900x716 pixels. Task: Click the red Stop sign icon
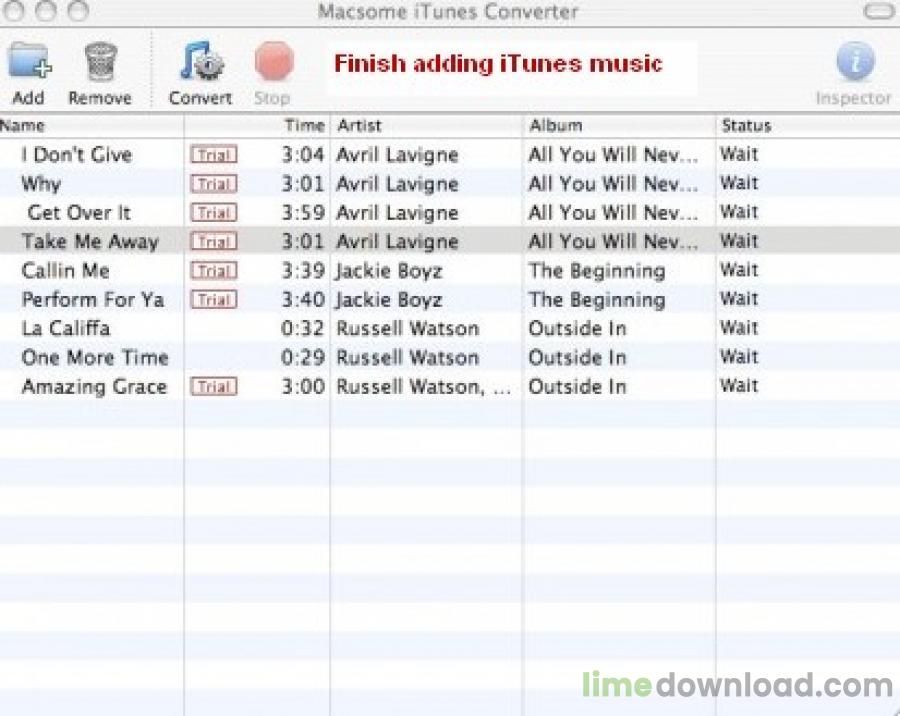coord(272,64)
